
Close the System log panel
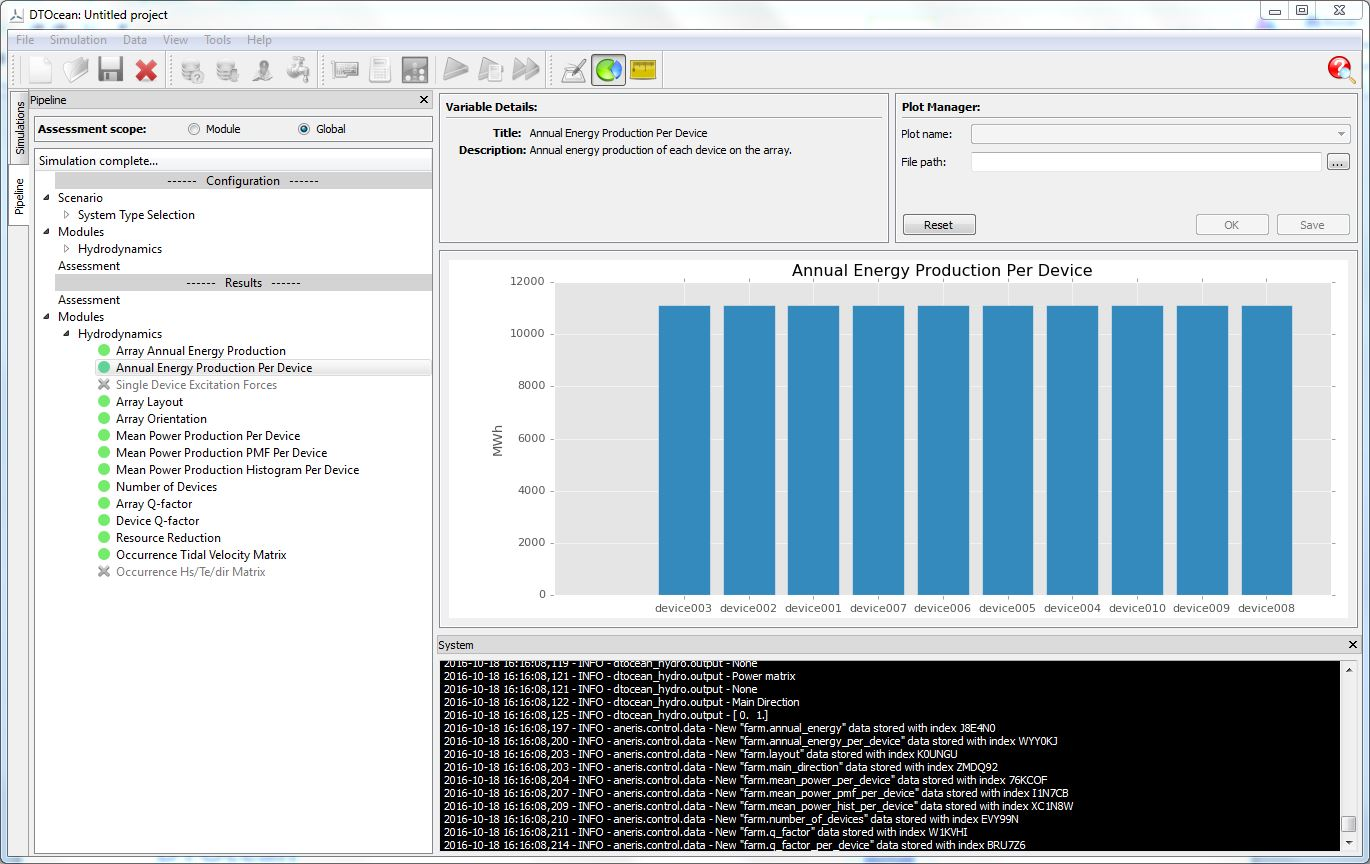[x=1353, y=645]
